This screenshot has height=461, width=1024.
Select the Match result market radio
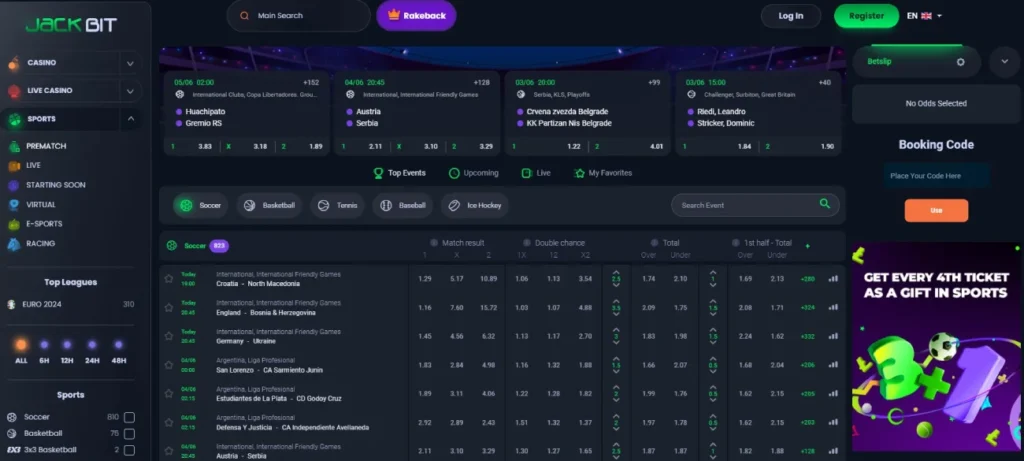click(434, 242)
